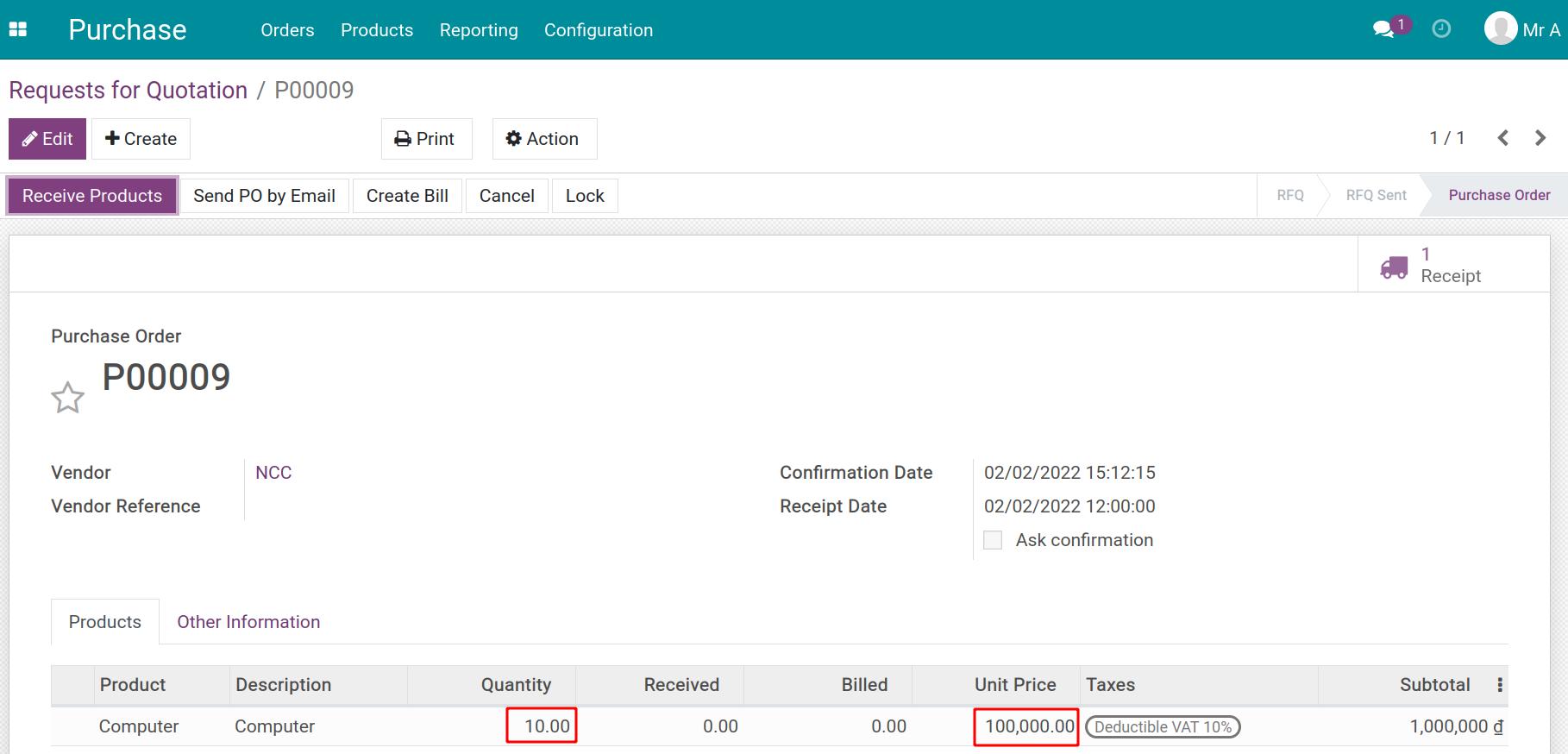Click the Edit button
Image resolution: width=1568 pixels, height=754 pixels.
tap(47, 139)
